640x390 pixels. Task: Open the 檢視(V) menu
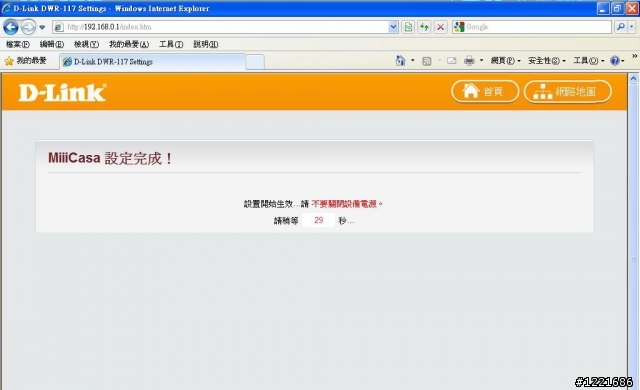pos(86,44)
